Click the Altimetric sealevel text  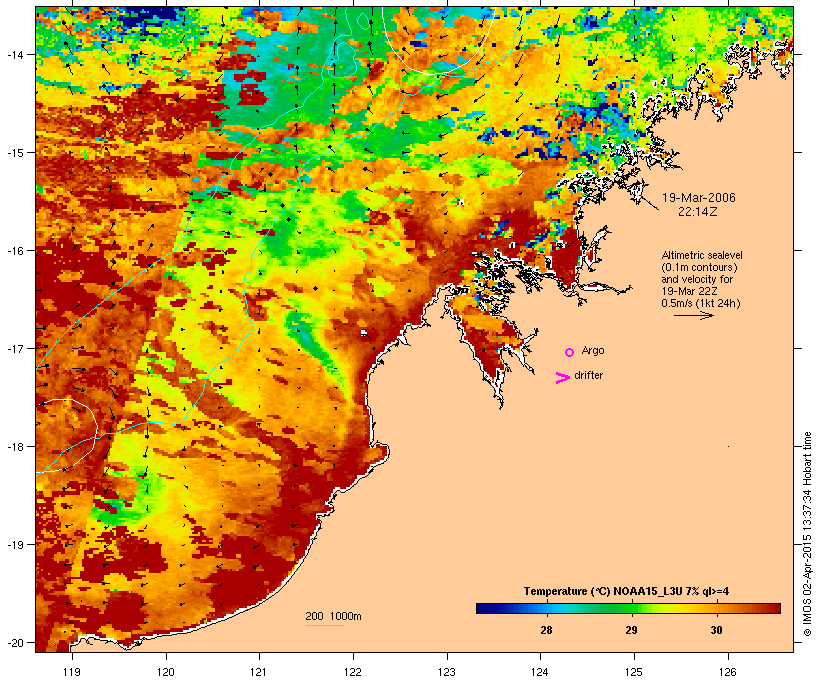702,255
